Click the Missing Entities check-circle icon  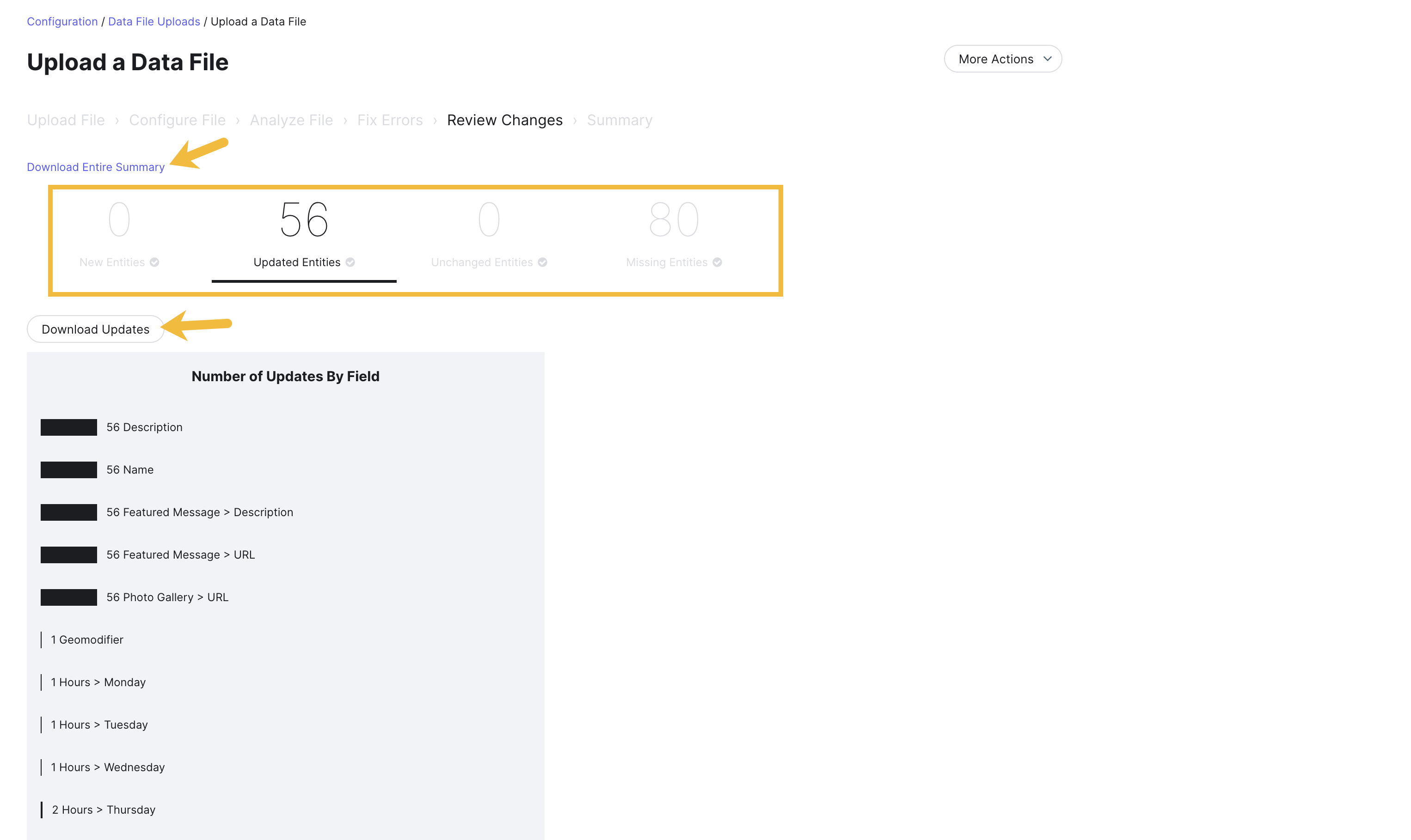click(x=718, y=262)
